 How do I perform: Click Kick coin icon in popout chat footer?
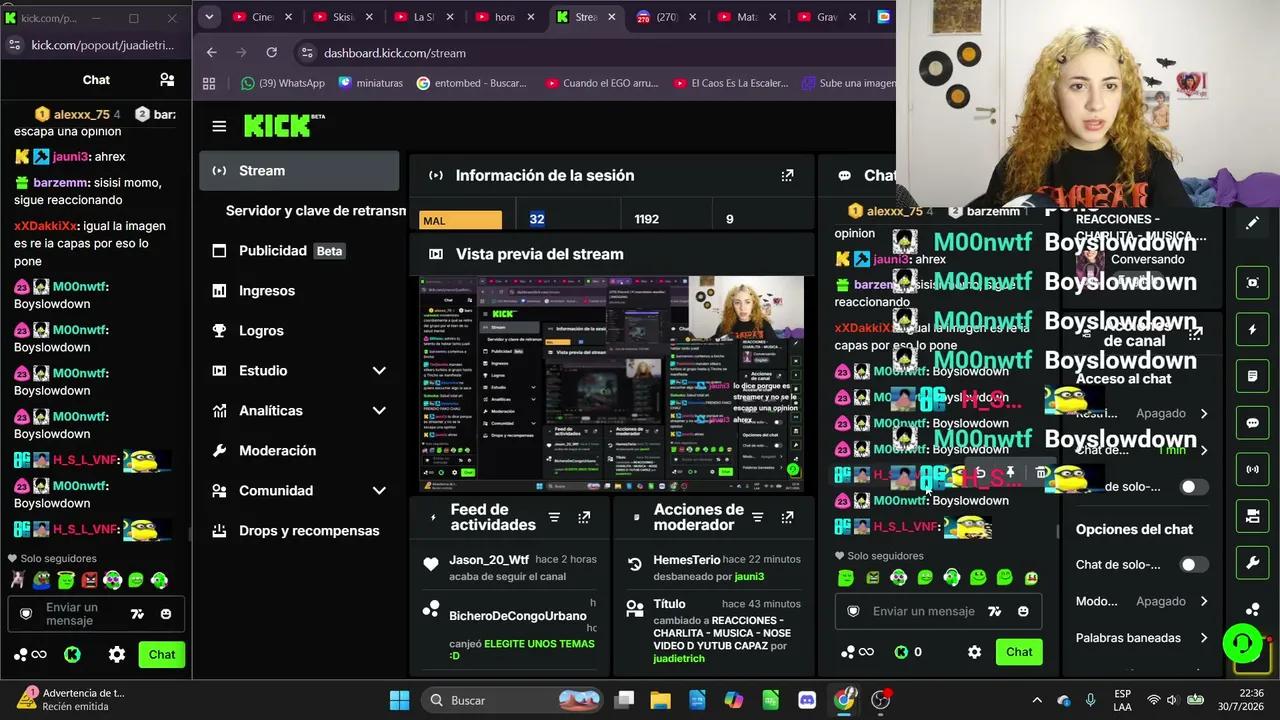[72, 655]
